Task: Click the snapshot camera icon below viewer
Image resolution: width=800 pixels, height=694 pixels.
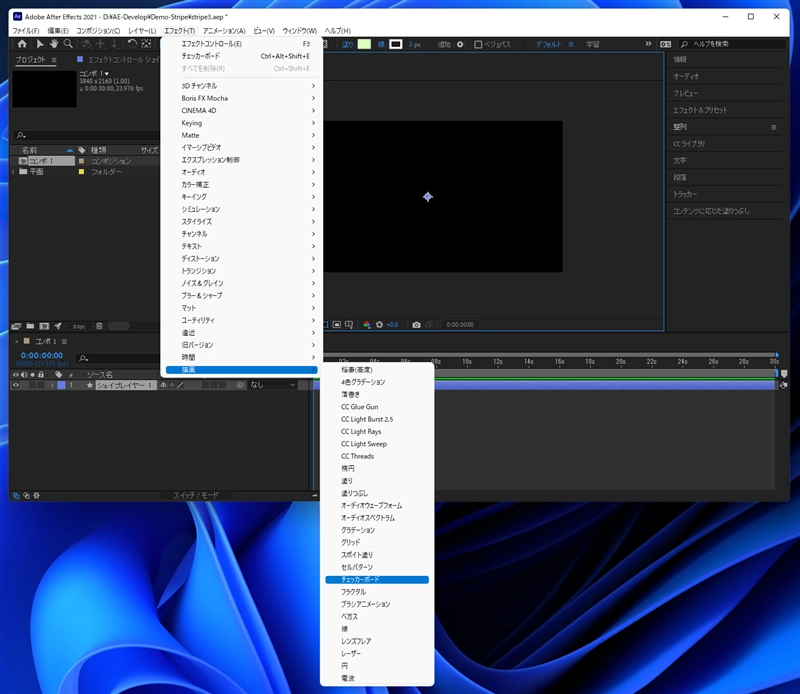Action: coord(416,325)
